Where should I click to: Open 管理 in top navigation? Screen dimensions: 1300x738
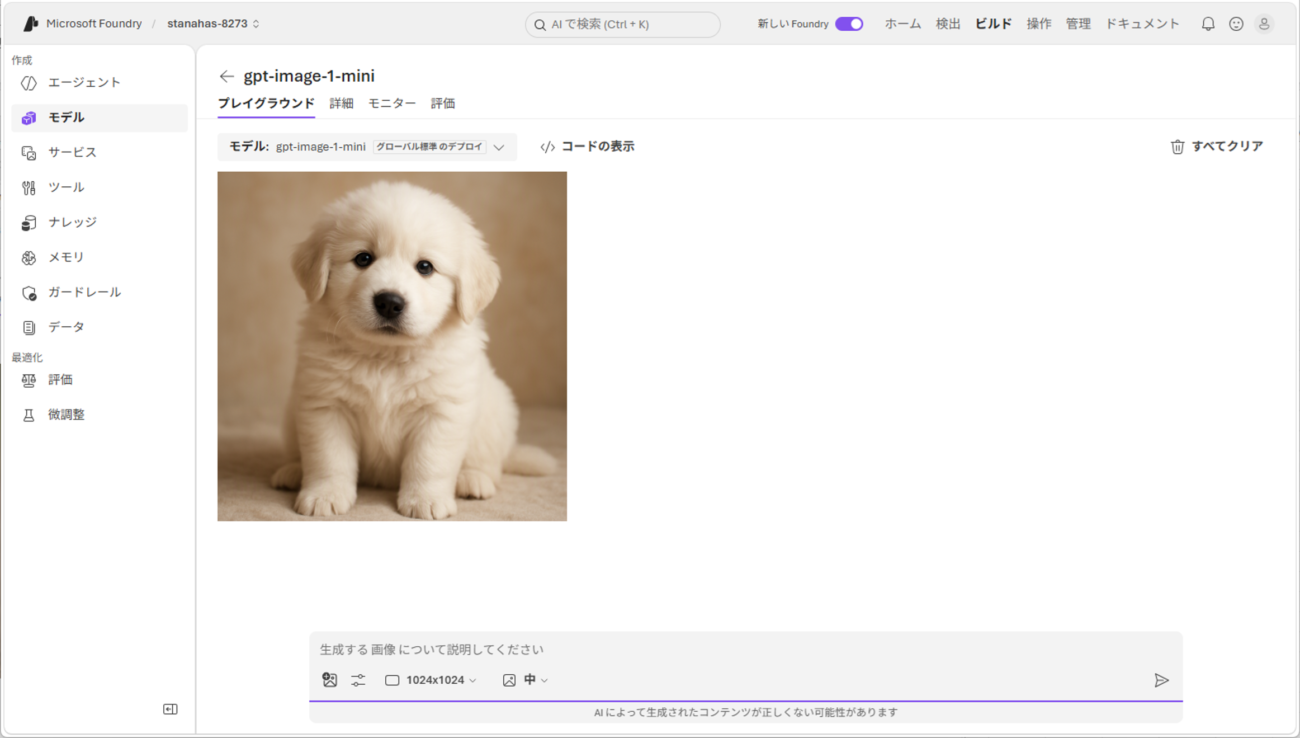click(x=1078, y=24)
